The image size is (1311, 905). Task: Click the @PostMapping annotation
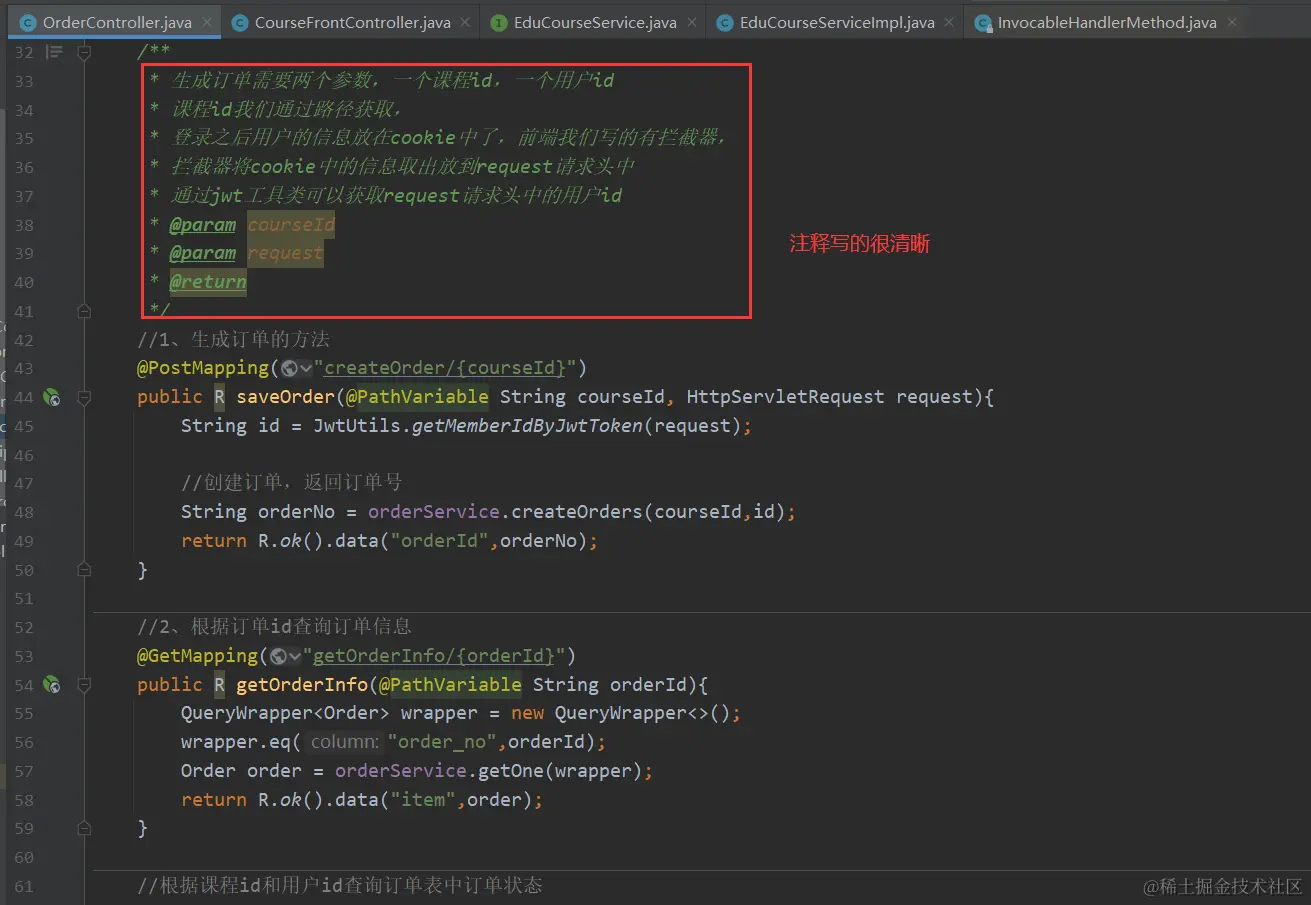tap(203, 368)
